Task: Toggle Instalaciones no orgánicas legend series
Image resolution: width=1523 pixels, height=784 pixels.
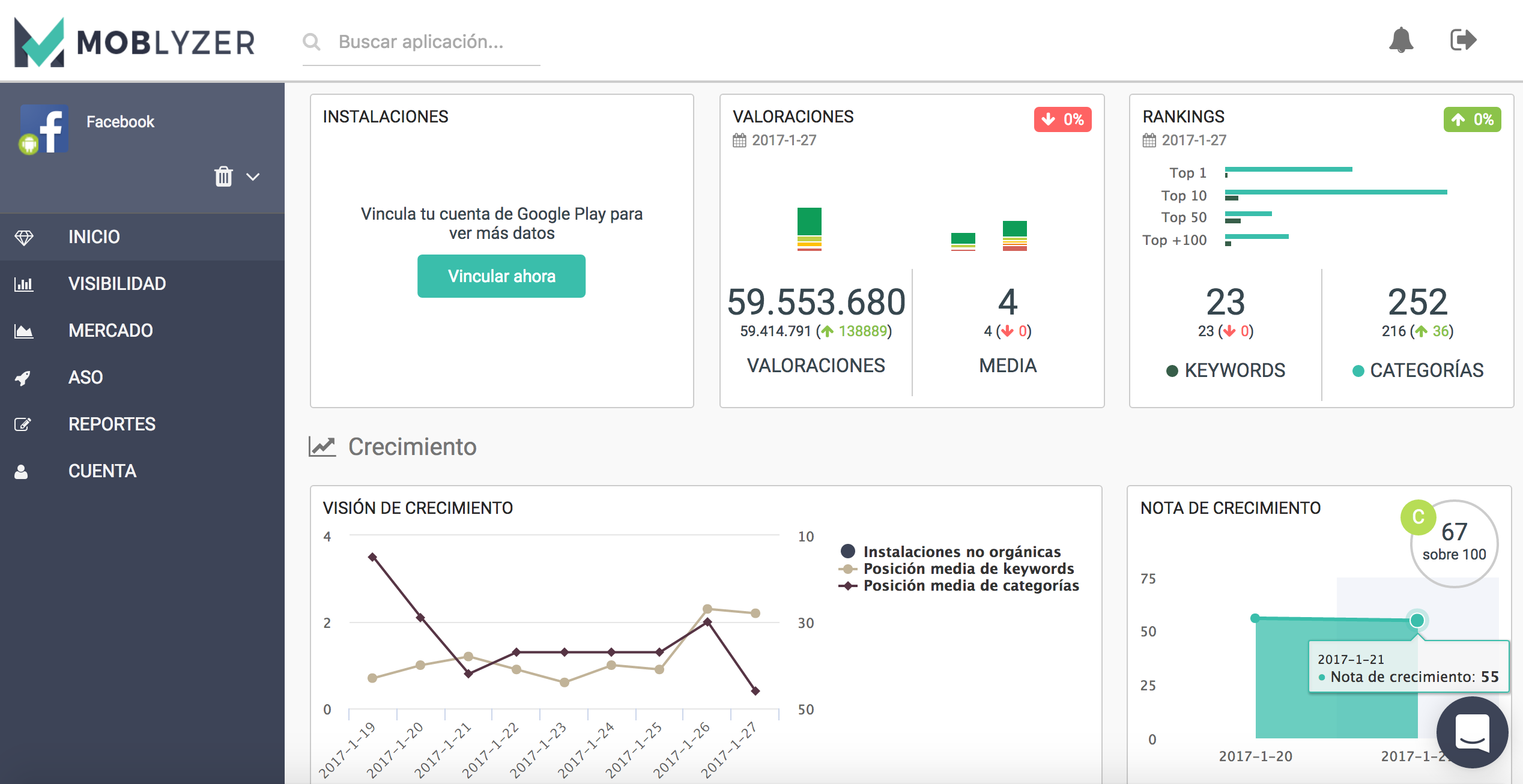Action: (x=961, y=551)
